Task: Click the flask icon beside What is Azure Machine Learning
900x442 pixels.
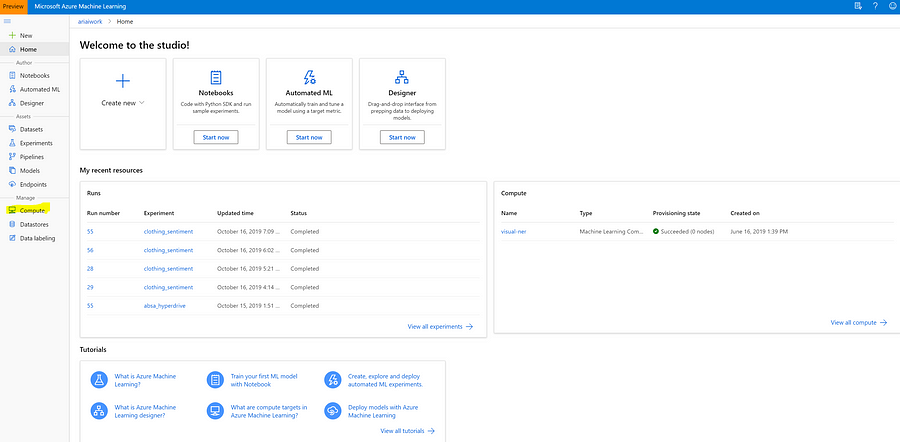Action: [99, 380]
